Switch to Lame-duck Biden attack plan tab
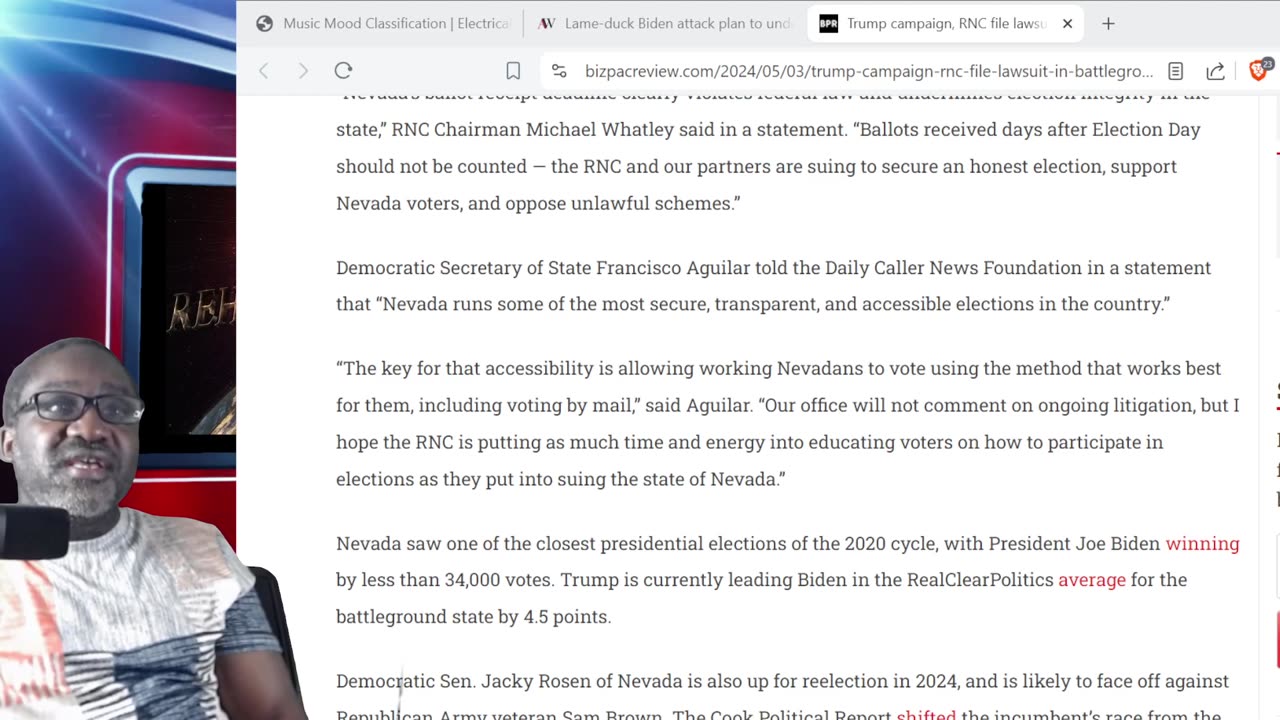Image resolution: width=1280 pixels, height=720 pixels. coord(665,23)
